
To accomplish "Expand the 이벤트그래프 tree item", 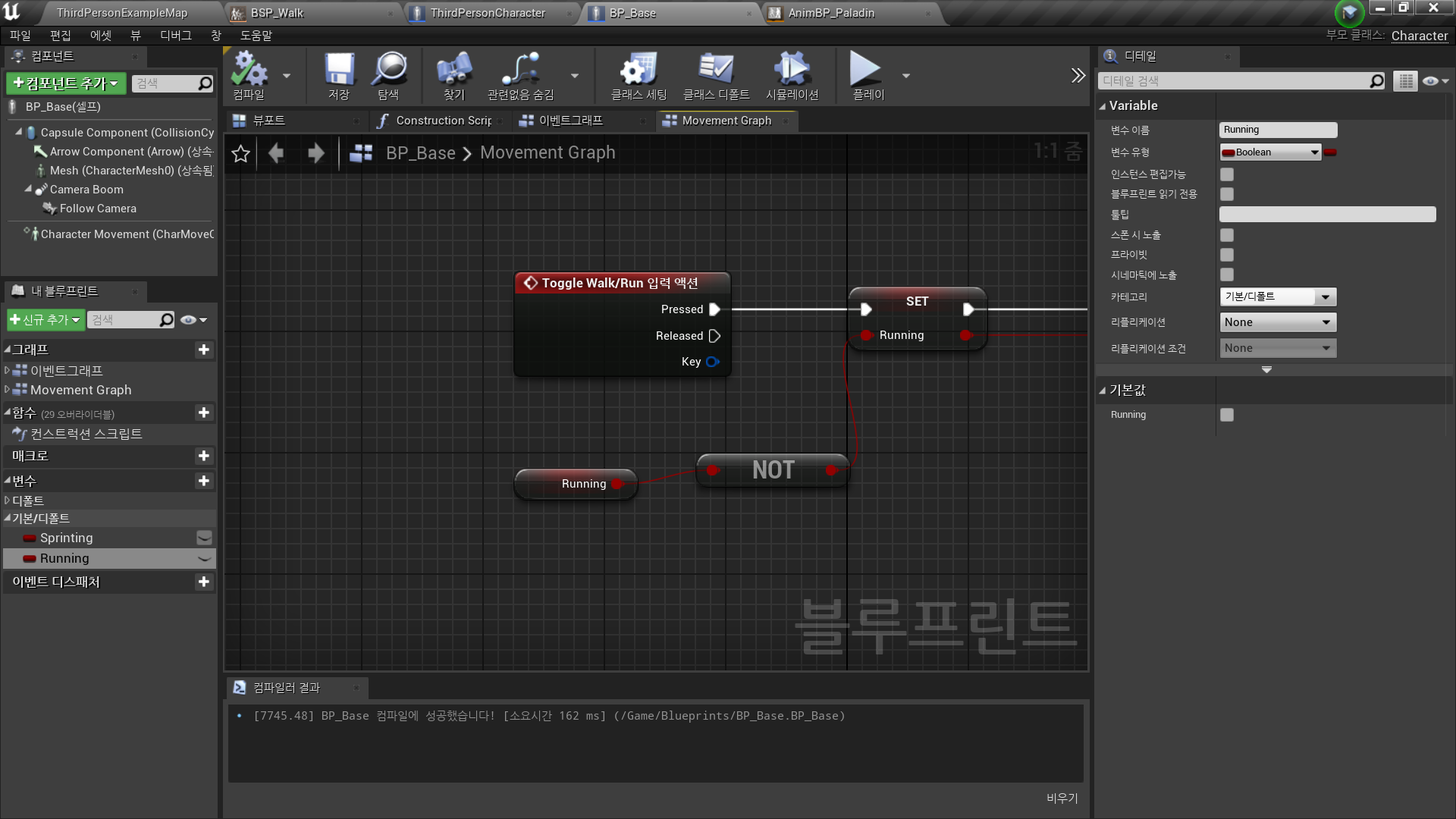I will click(7, 370).
